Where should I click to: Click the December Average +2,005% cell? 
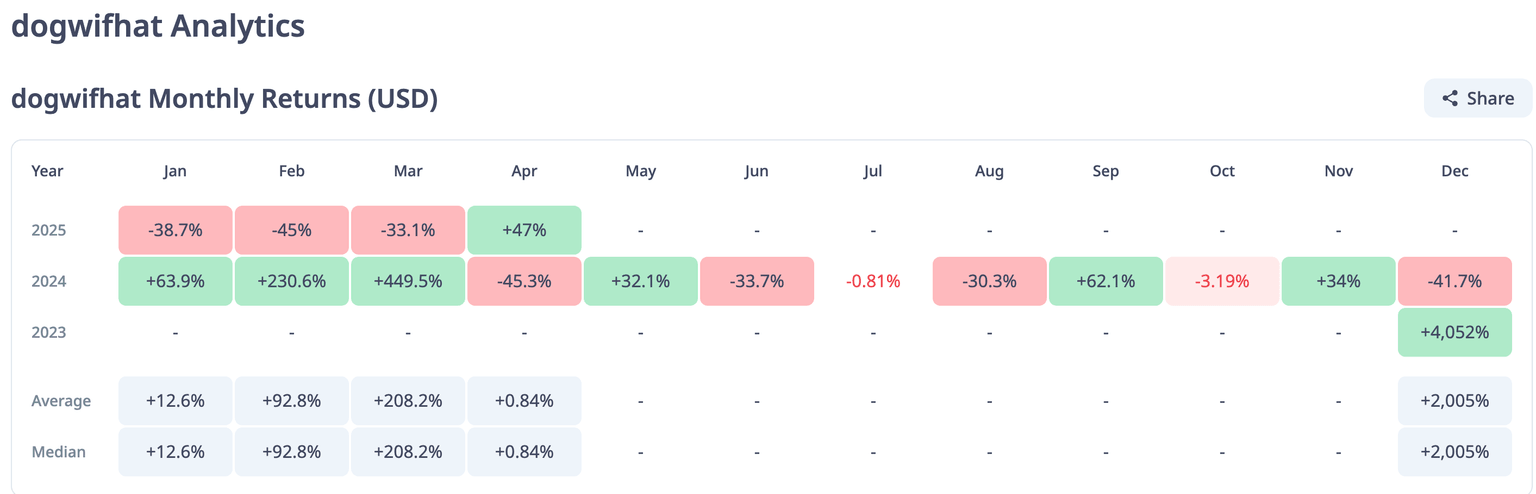pyautogui.click(x=1454, y=401)
